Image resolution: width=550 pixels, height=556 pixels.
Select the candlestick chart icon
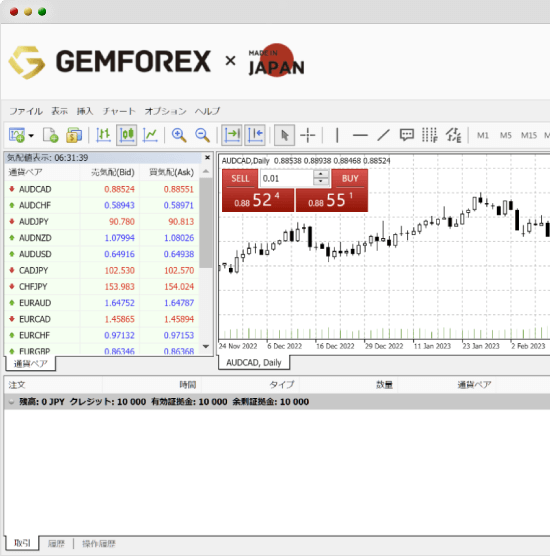(127, 135)
